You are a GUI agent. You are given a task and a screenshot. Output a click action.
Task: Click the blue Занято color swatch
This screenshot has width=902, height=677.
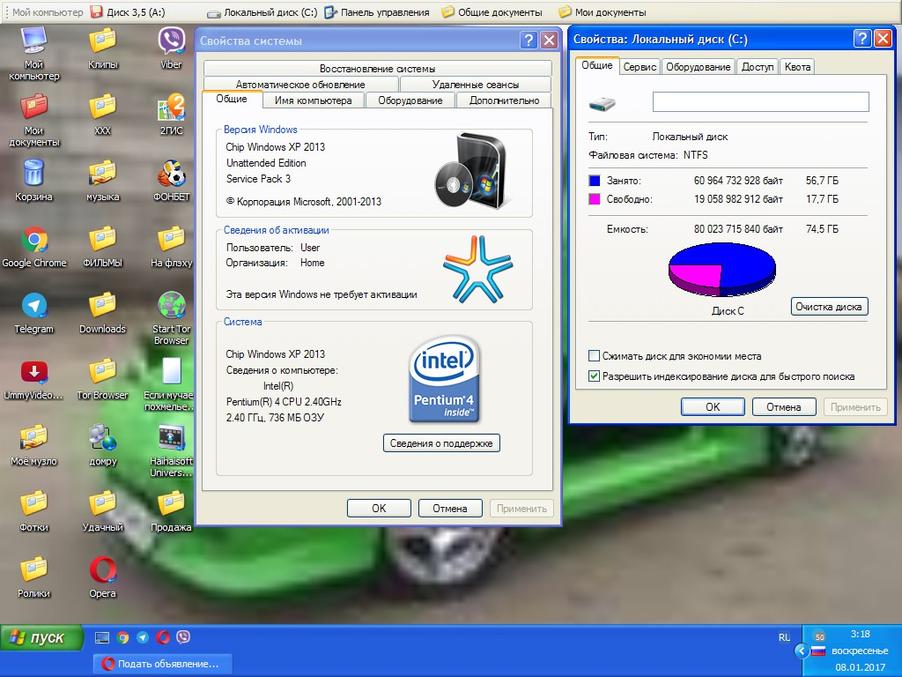(x=594, y=181)
